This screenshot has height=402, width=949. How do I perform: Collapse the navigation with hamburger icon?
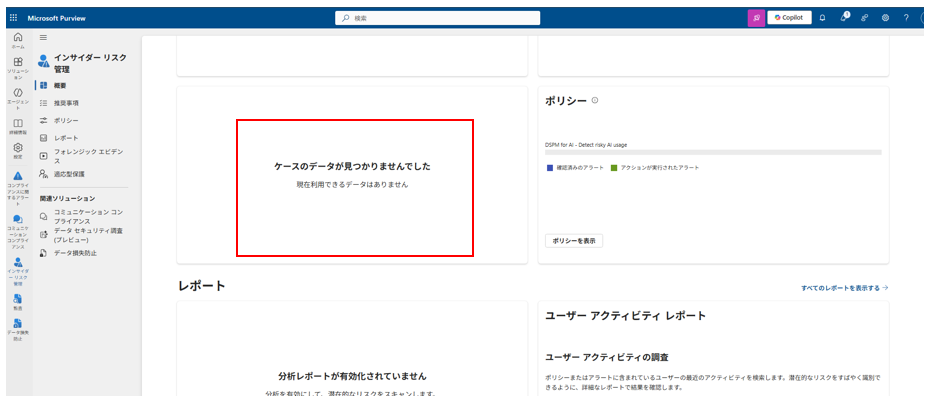point(43,38)
